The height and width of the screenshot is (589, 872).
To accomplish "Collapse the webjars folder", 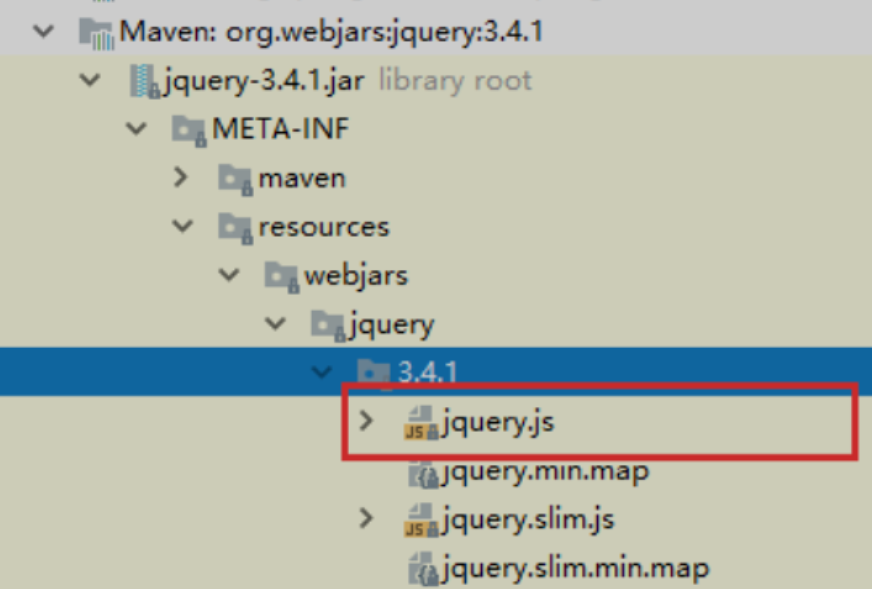I will click(x=229, y=275).
